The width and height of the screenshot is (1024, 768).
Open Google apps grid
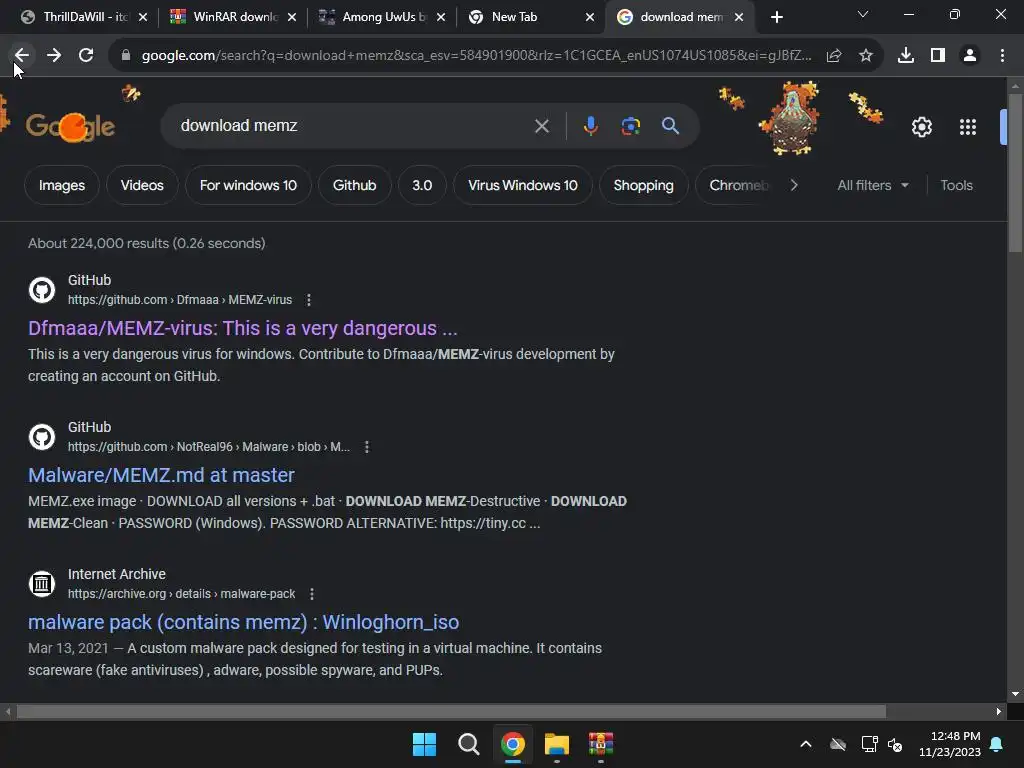[x=968, y=127]
